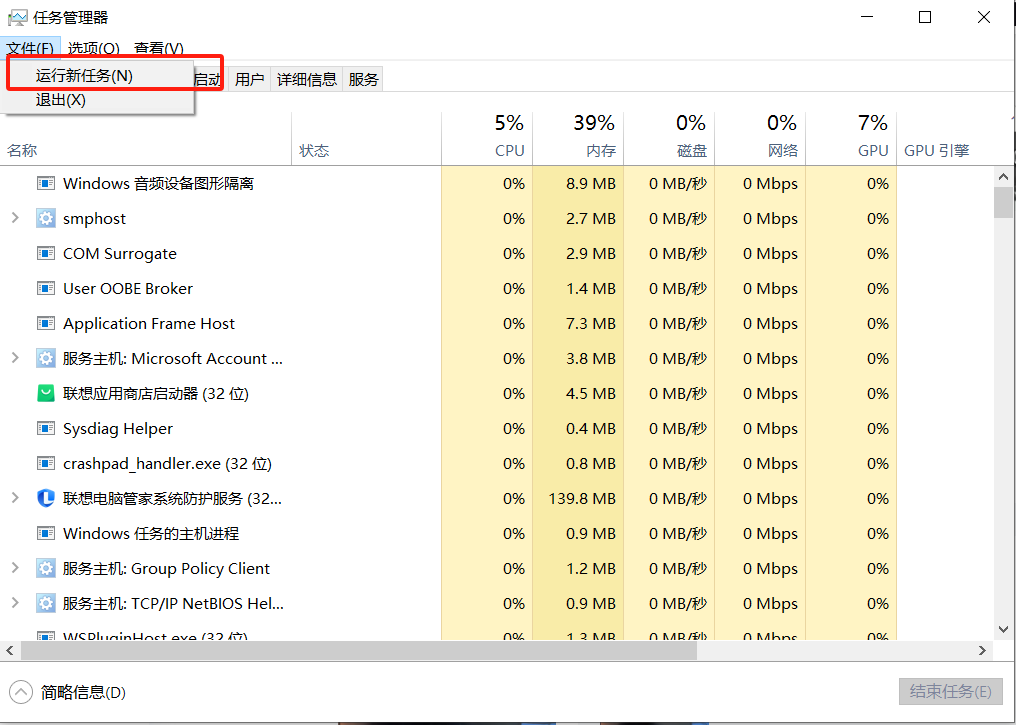The height and width of the screenshot is (725, 1016).
Task: Switch to the 详细信息 tab
Action: click(306, 80)
